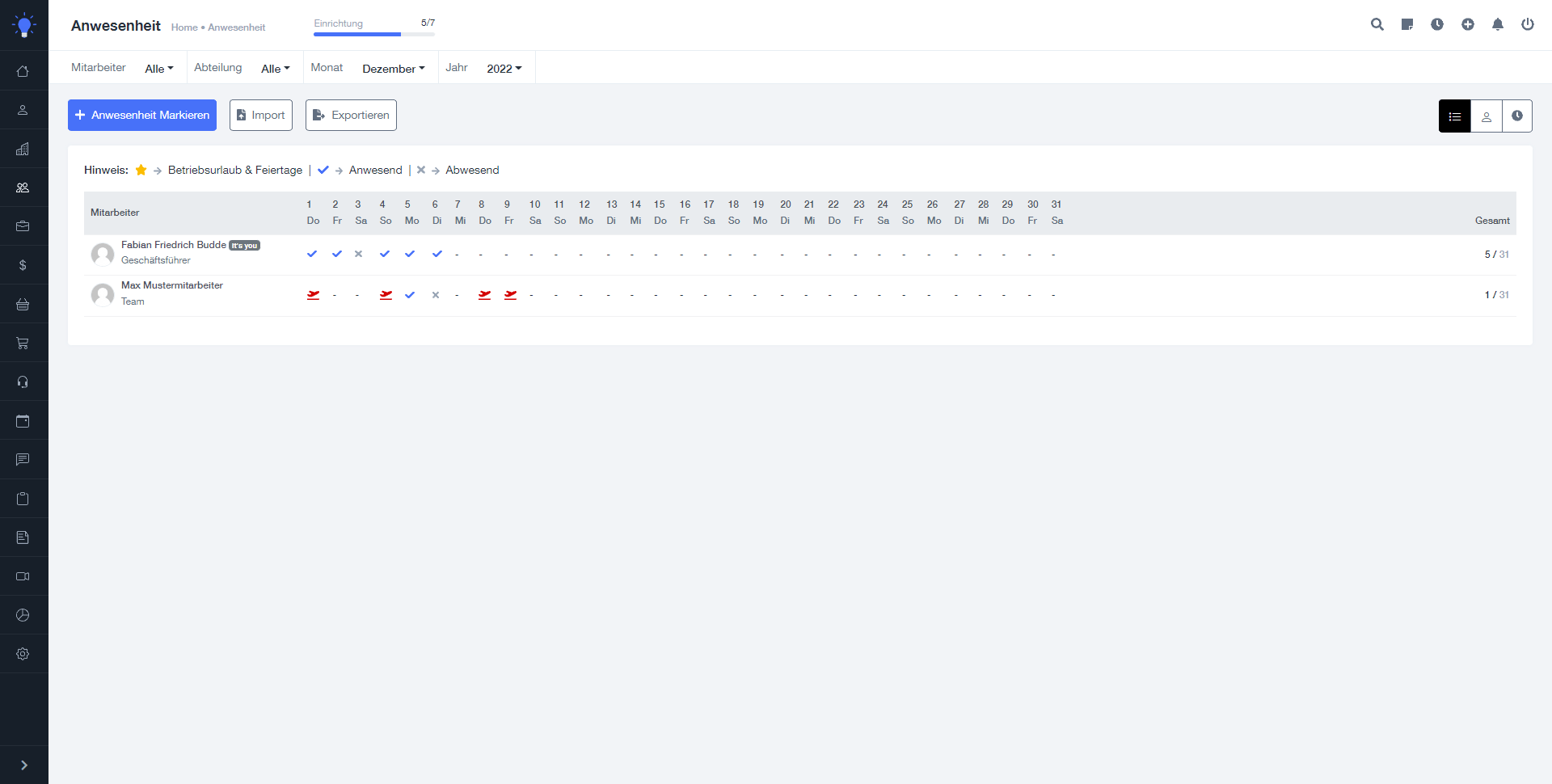Open the search icon in the top bar
The width and height of the screenshot is (1552, 784).
(1377, 24)
